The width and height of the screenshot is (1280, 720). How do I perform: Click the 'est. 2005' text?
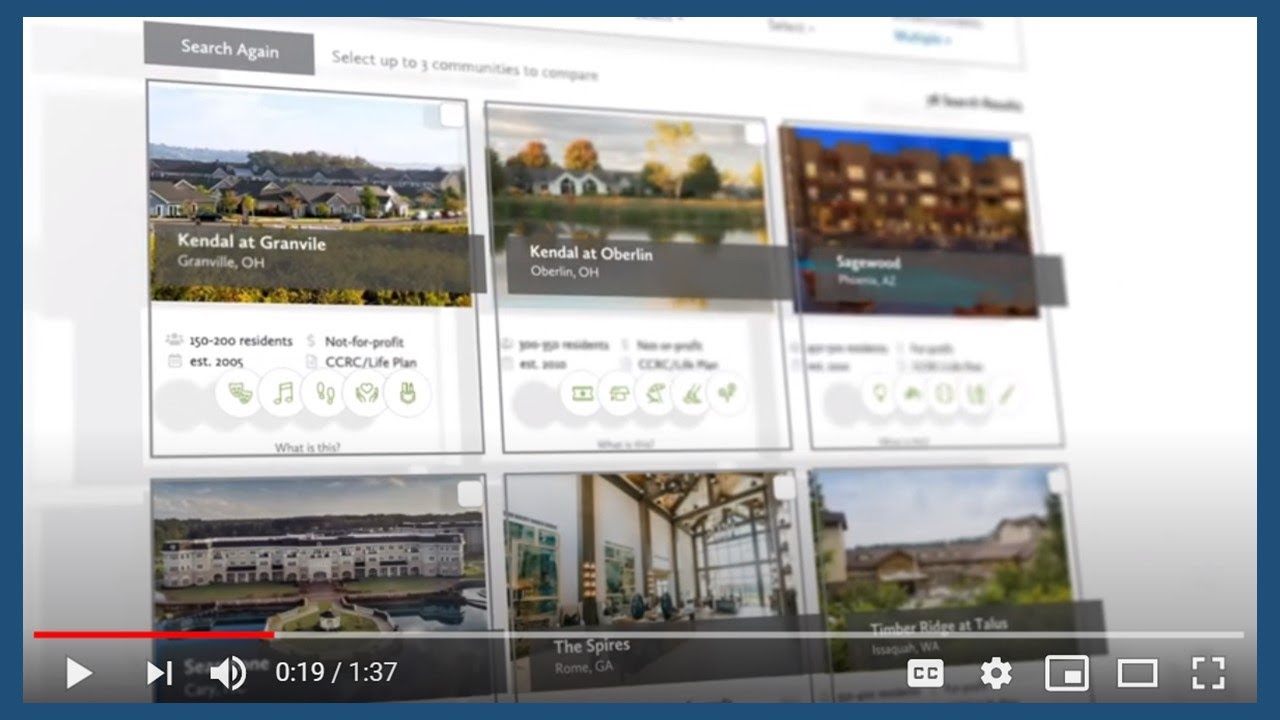(216, 362)
